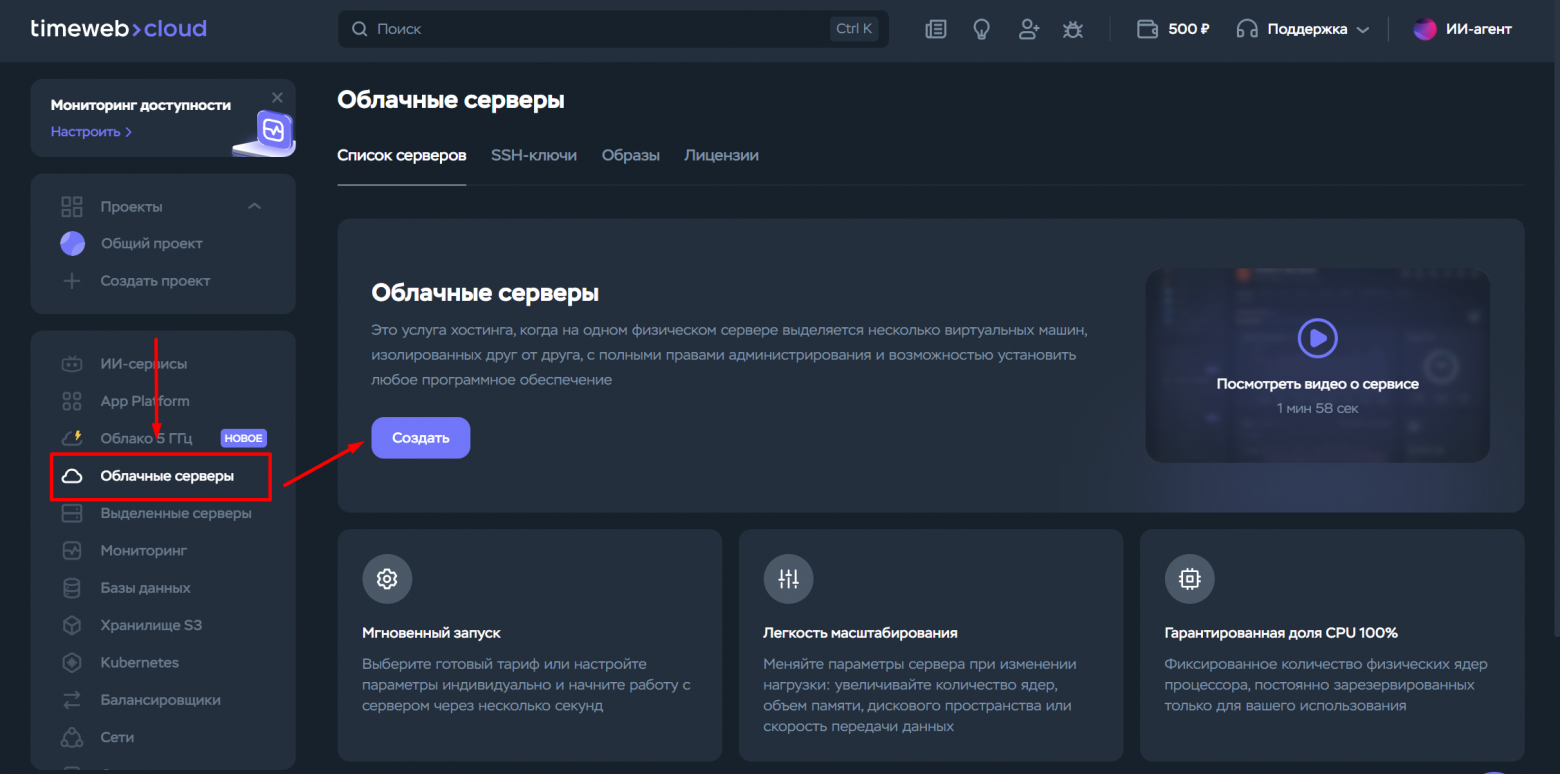Click the ИИ-сервисы robot icon

[72, 364]
